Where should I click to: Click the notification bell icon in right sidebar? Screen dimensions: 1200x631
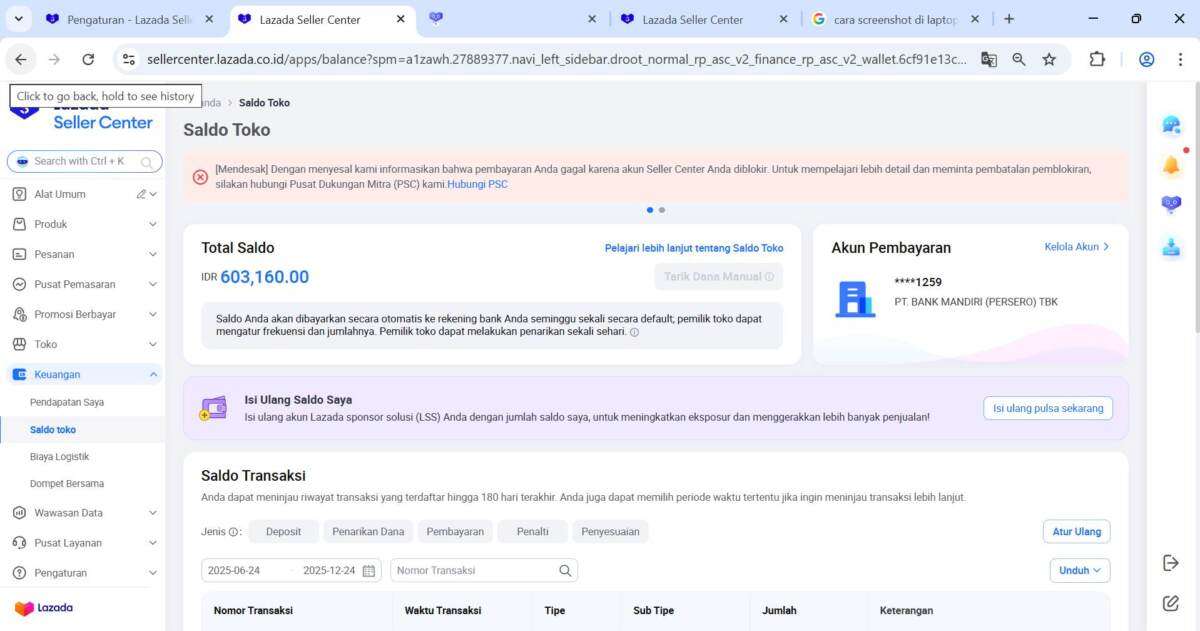click(x=1171, y=166)
